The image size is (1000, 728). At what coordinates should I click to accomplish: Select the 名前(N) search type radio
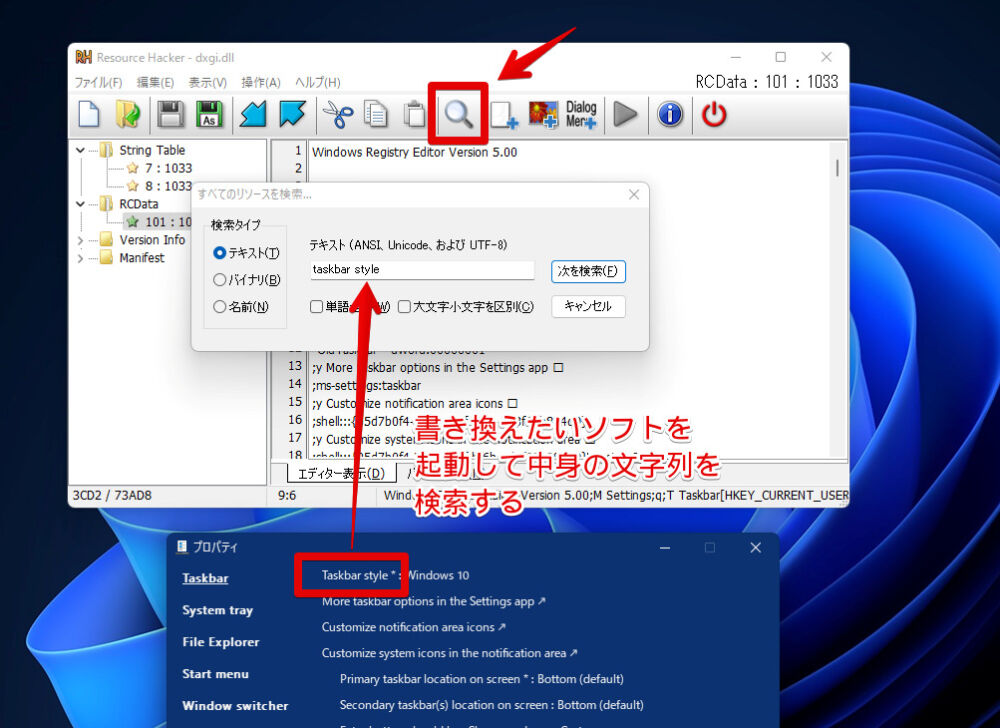pyautogui.click(x=219, y=307)
